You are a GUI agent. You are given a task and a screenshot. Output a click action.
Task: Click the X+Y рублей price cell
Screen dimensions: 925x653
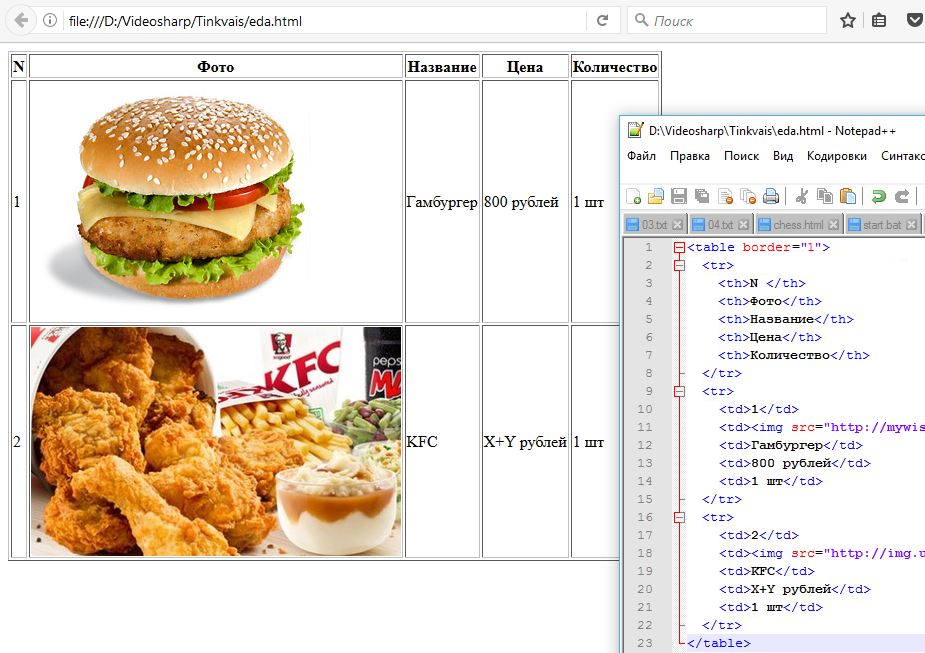(x=525, y=442)
